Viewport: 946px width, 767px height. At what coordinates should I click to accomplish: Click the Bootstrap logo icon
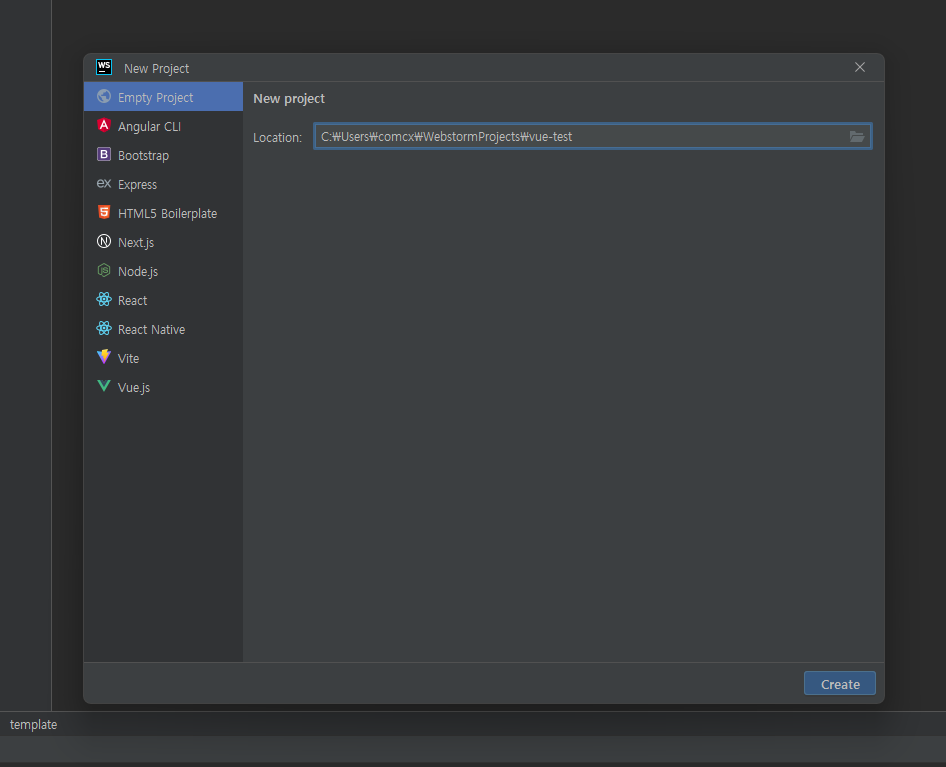(104, 154)
